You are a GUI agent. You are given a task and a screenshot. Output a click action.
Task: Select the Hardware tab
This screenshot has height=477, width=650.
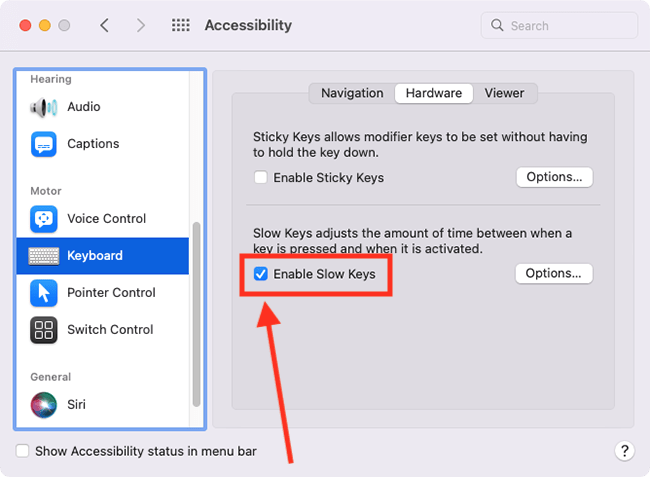pos(434,93)
